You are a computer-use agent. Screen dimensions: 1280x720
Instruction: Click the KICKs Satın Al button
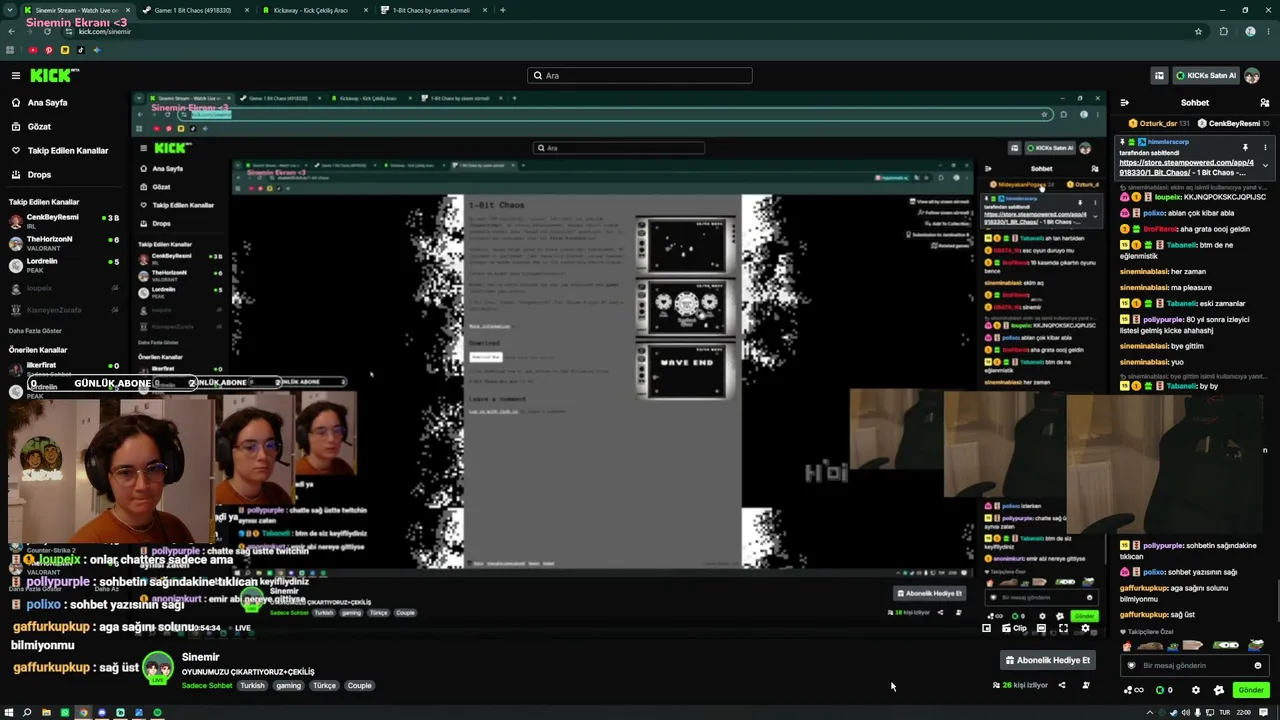[1205, 75]
